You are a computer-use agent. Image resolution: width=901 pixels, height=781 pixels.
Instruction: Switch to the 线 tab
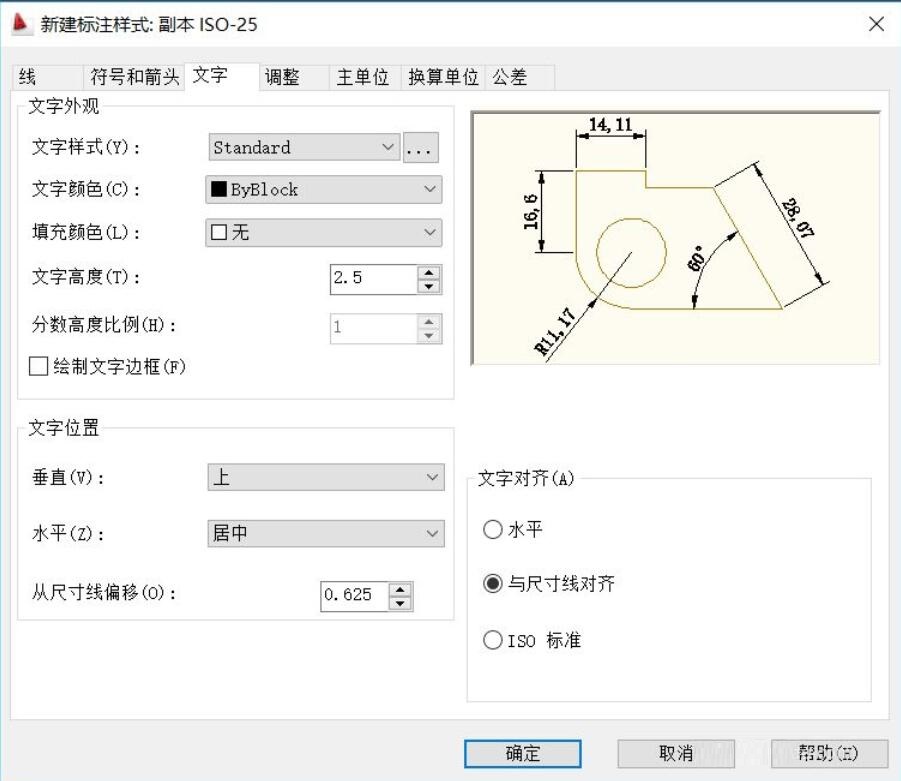tap(48, 77)
